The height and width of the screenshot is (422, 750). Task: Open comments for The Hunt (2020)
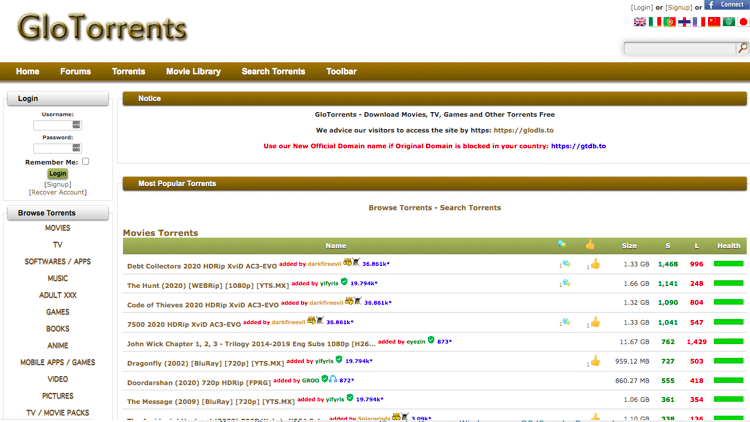[566, 283]
